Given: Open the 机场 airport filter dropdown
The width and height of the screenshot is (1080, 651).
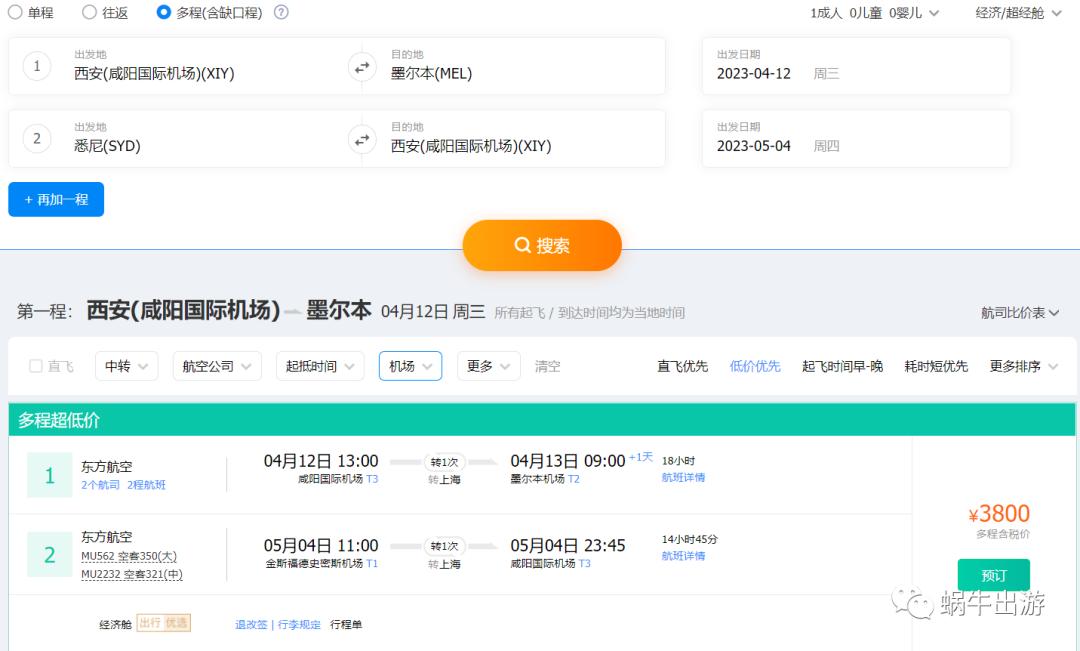Looking at the screenshot, I should [410, 366].
